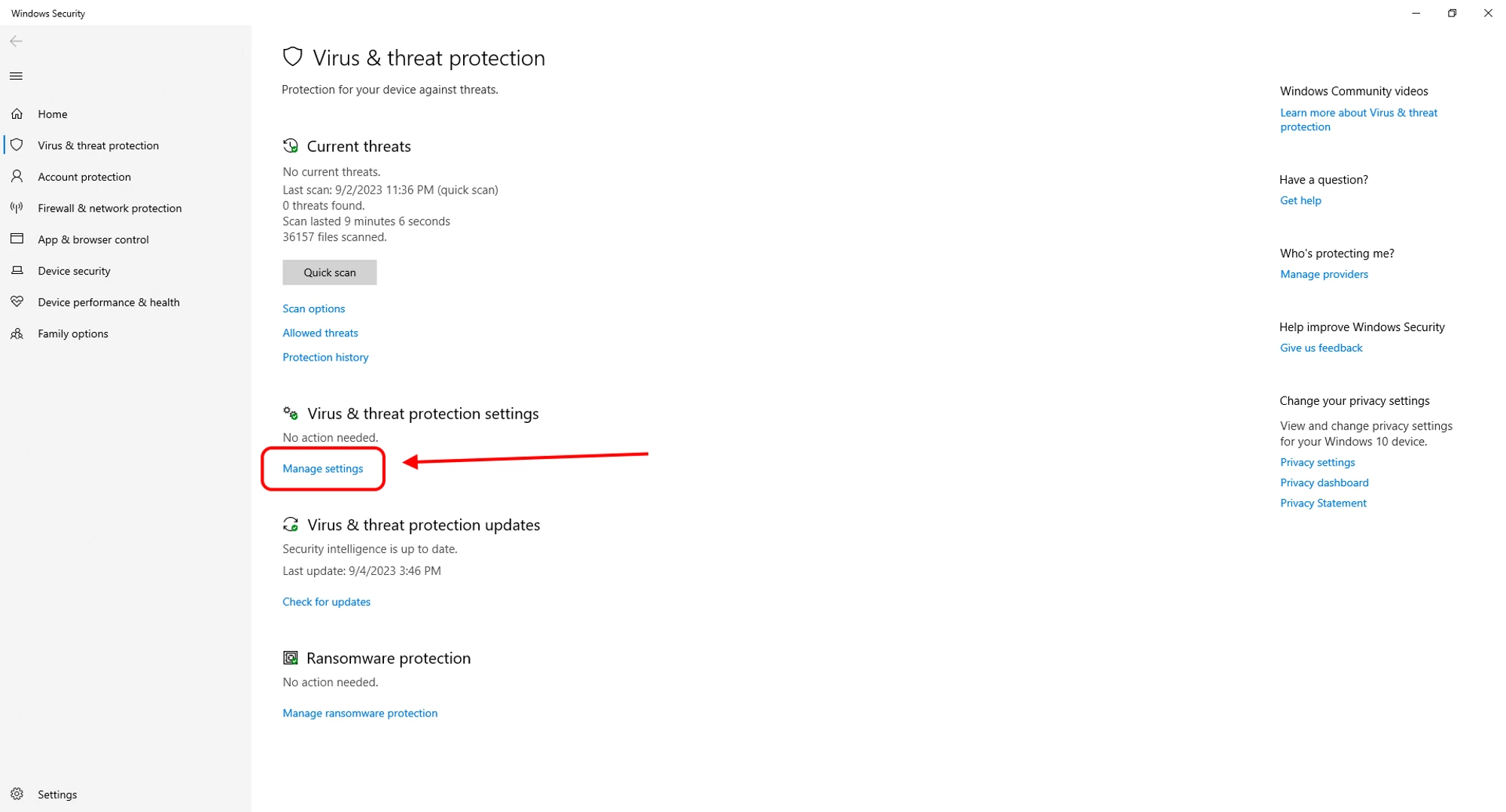Viewport: 1506px width, 812px height.
Task: Open Virus & threat protection section
Action: (98, 145)
